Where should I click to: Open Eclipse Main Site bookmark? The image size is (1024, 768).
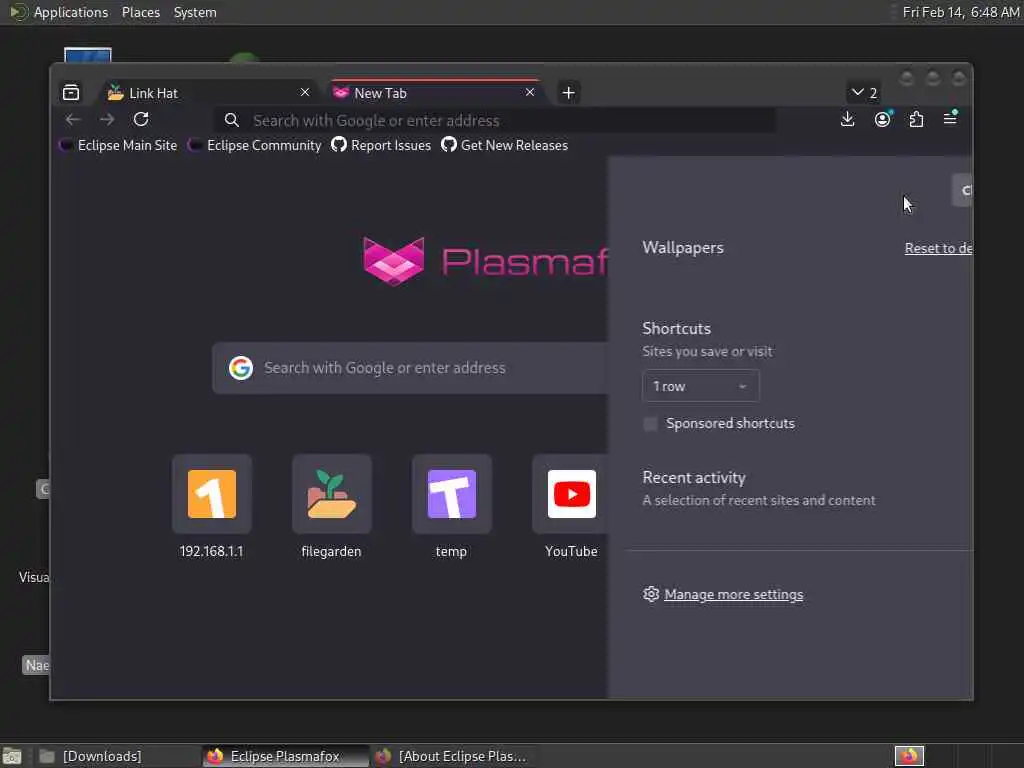pyautogui.click(x=118, y=145)
